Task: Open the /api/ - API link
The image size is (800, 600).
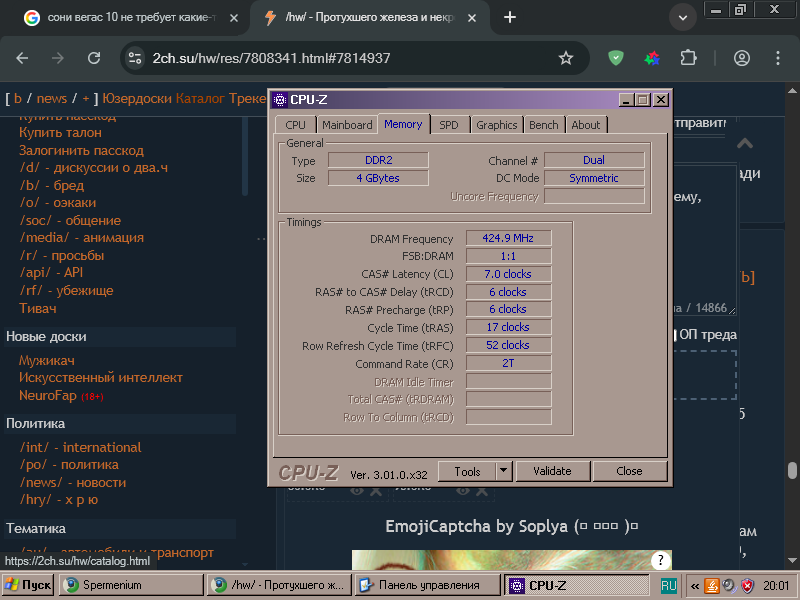Action: [x=51, y=272]
